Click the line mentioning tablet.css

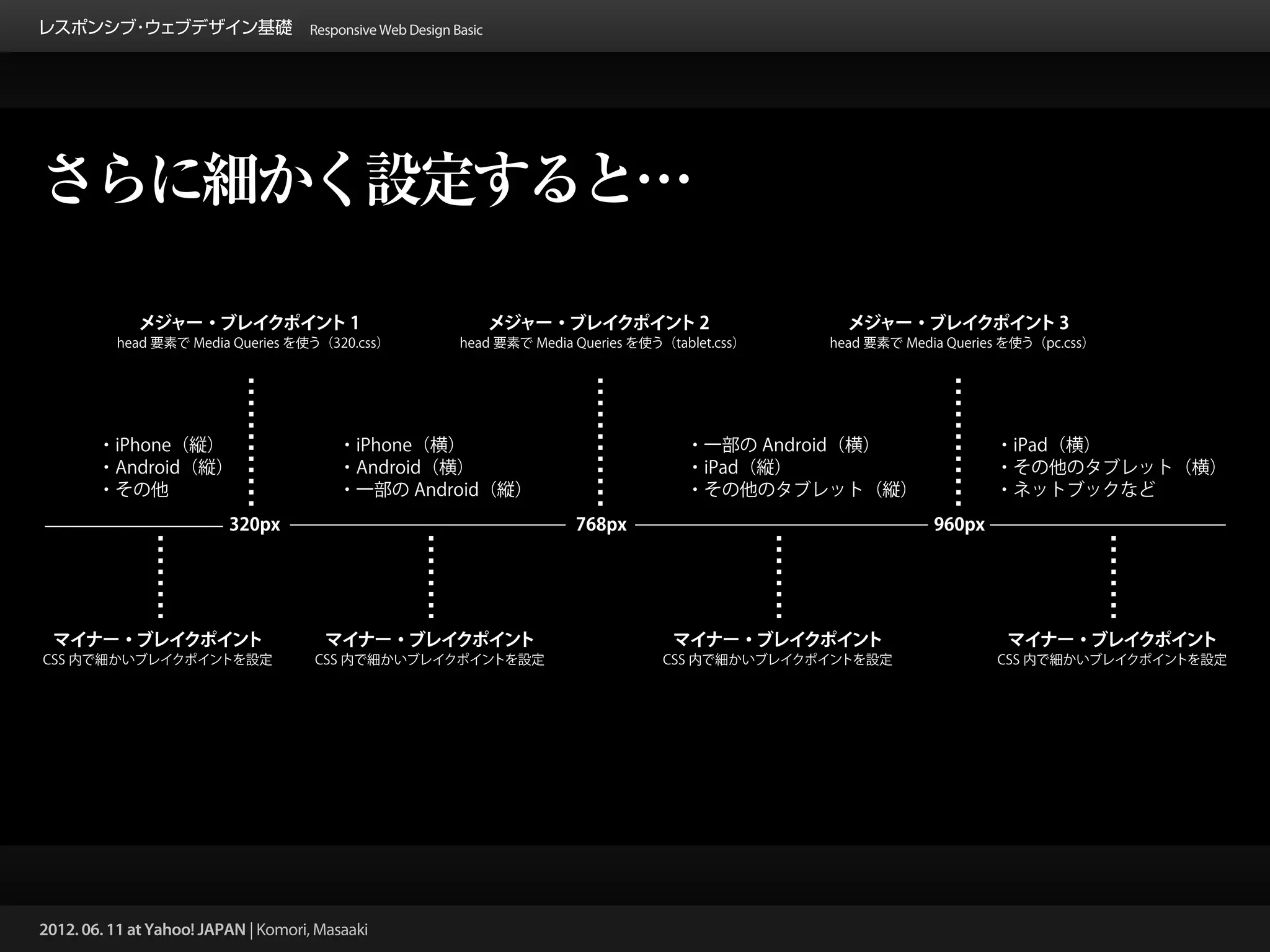click(x=599, y=343)
